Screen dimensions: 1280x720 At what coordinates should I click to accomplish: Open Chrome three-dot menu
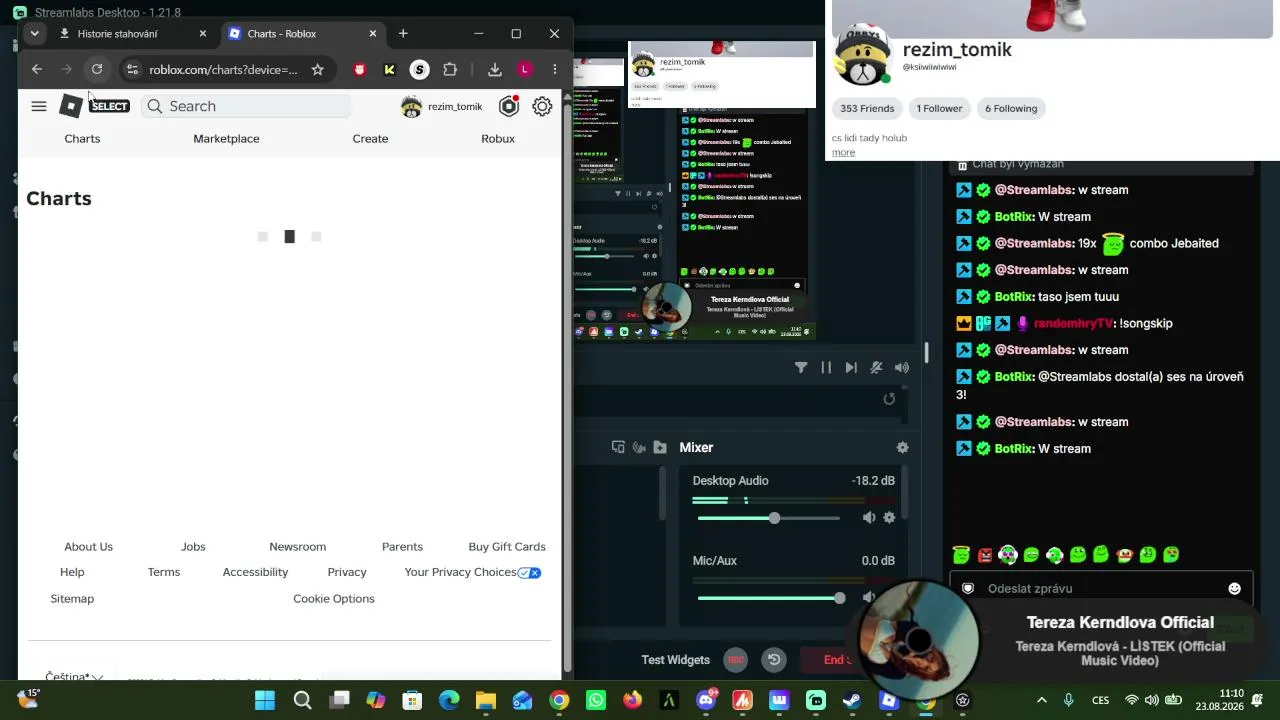click(x=555, y=69)
